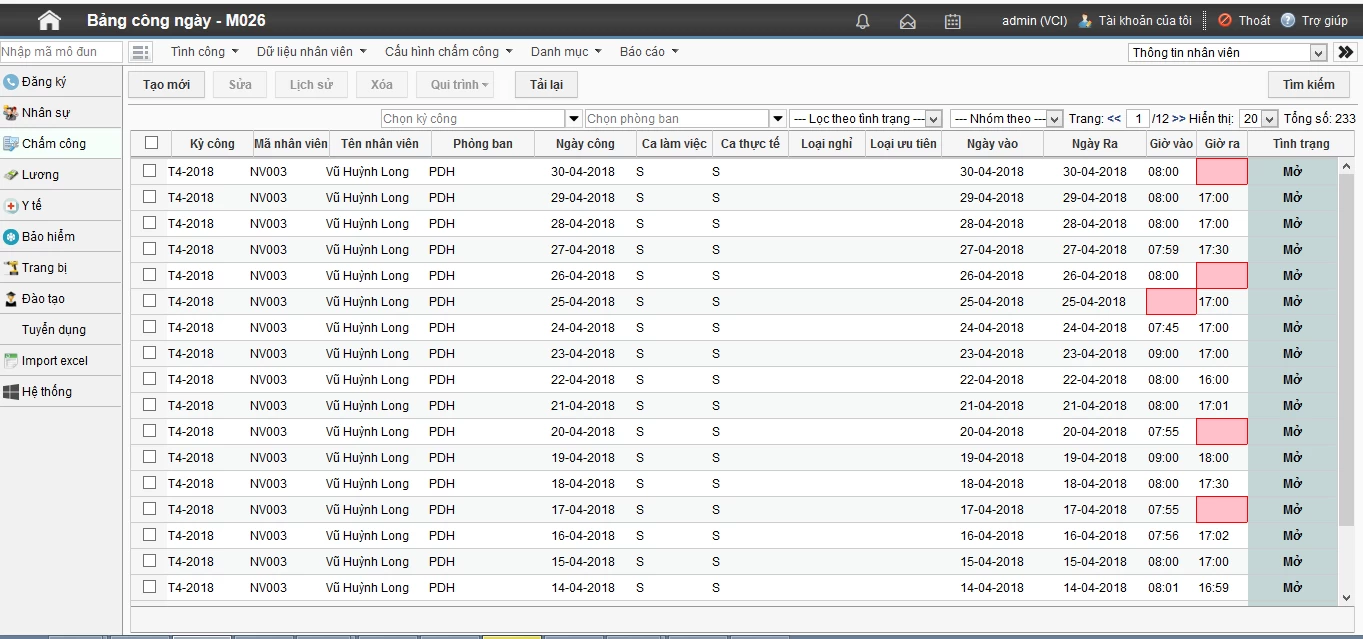Viewport: 1363px width, 639px height.
Task: Open the mail inbox icon
Action: 908,21
